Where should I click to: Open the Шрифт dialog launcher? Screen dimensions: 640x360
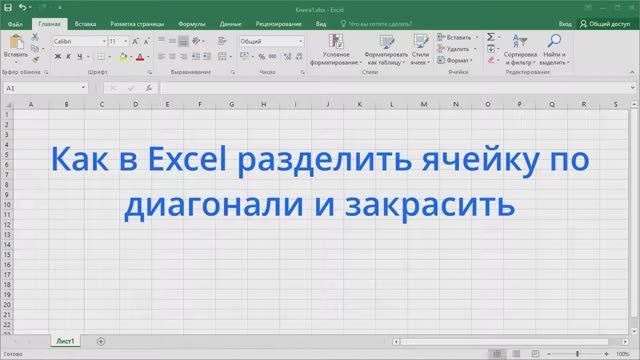pyautogui.click(x=150, y=72)
